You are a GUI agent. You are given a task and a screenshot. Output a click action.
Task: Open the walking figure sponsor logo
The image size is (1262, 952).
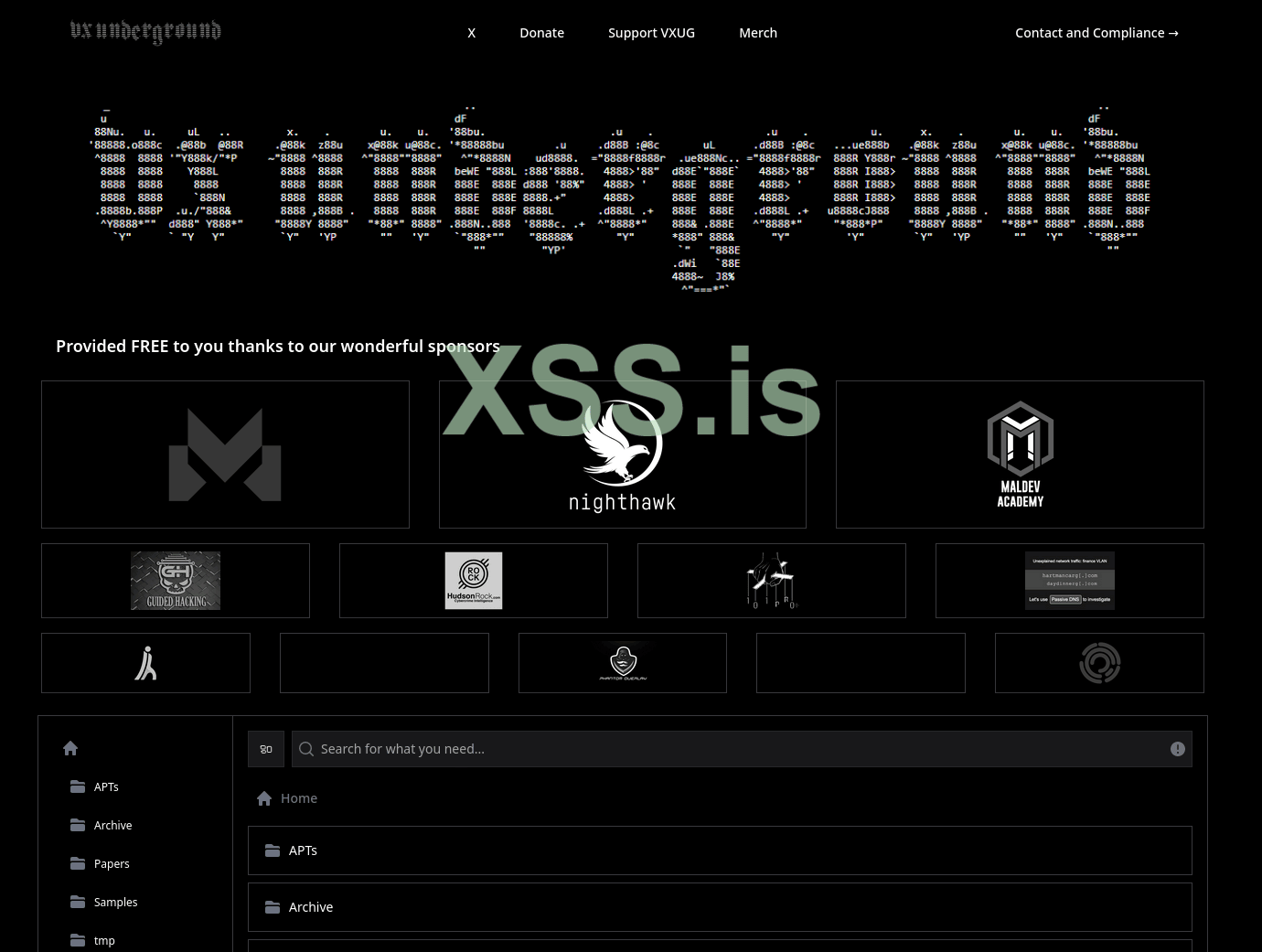[145, 663]
